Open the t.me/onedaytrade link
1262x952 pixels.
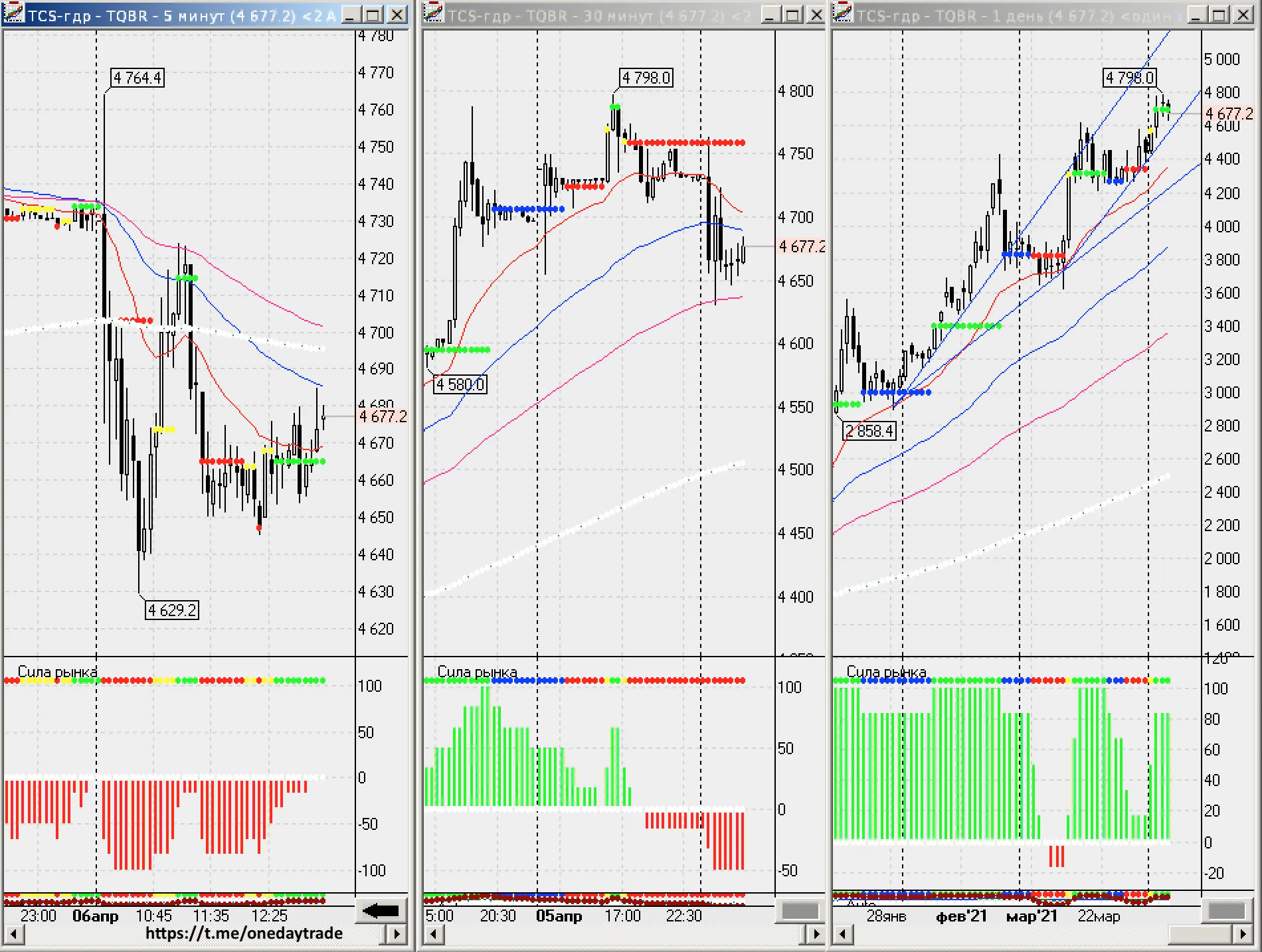pos(244,933)
